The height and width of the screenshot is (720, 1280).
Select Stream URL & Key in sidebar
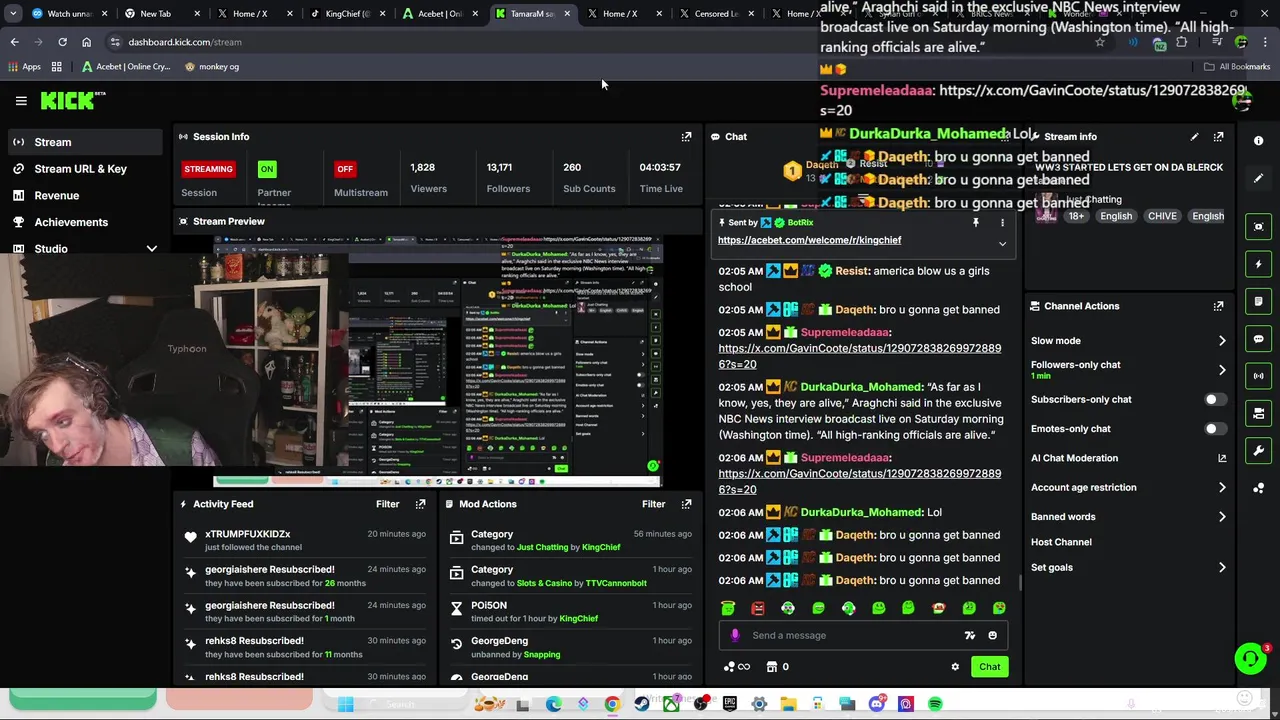pyautogui.click(x=83, y=169)
